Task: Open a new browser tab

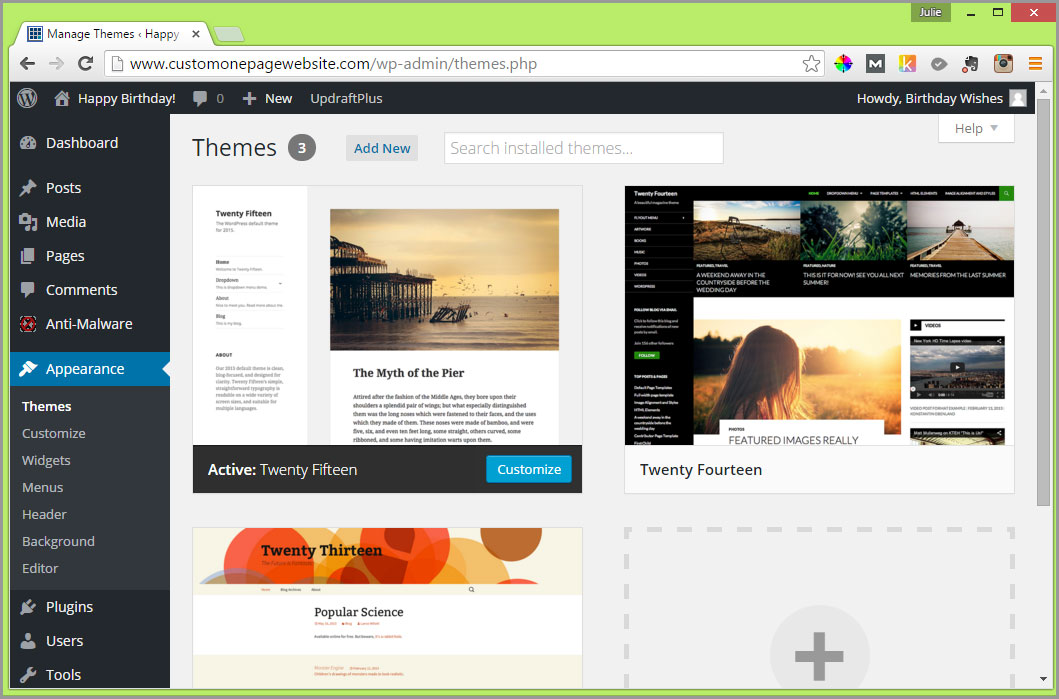Action: pos(228,34)
